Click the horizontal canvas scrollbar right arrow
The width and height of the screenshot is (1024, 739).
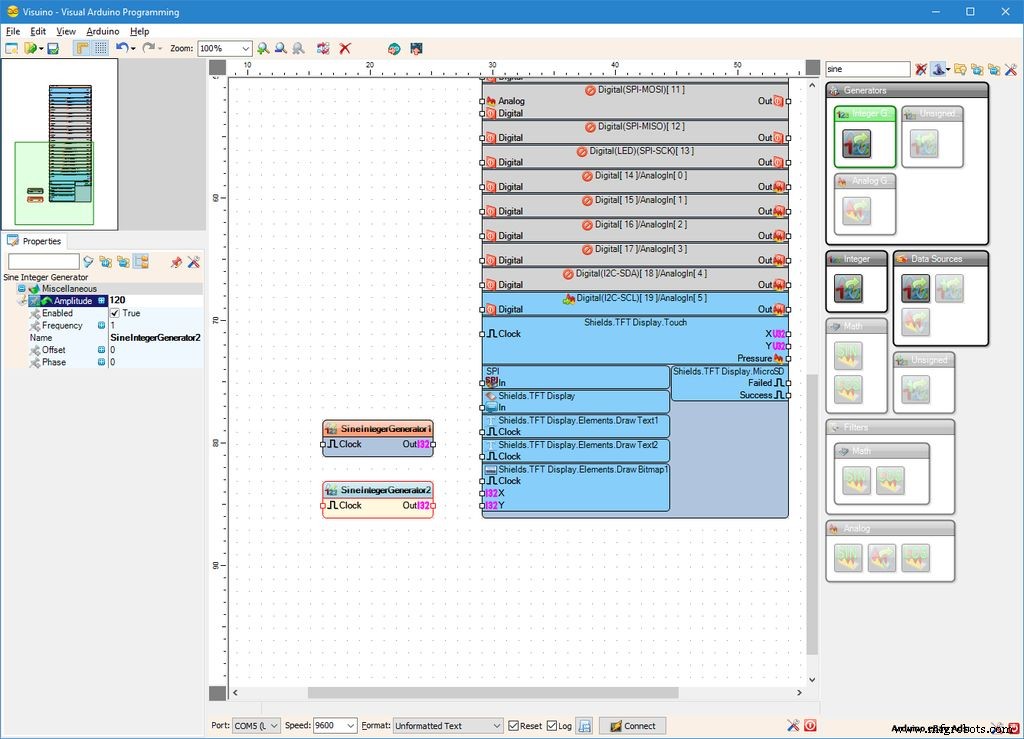pos(799,692)
